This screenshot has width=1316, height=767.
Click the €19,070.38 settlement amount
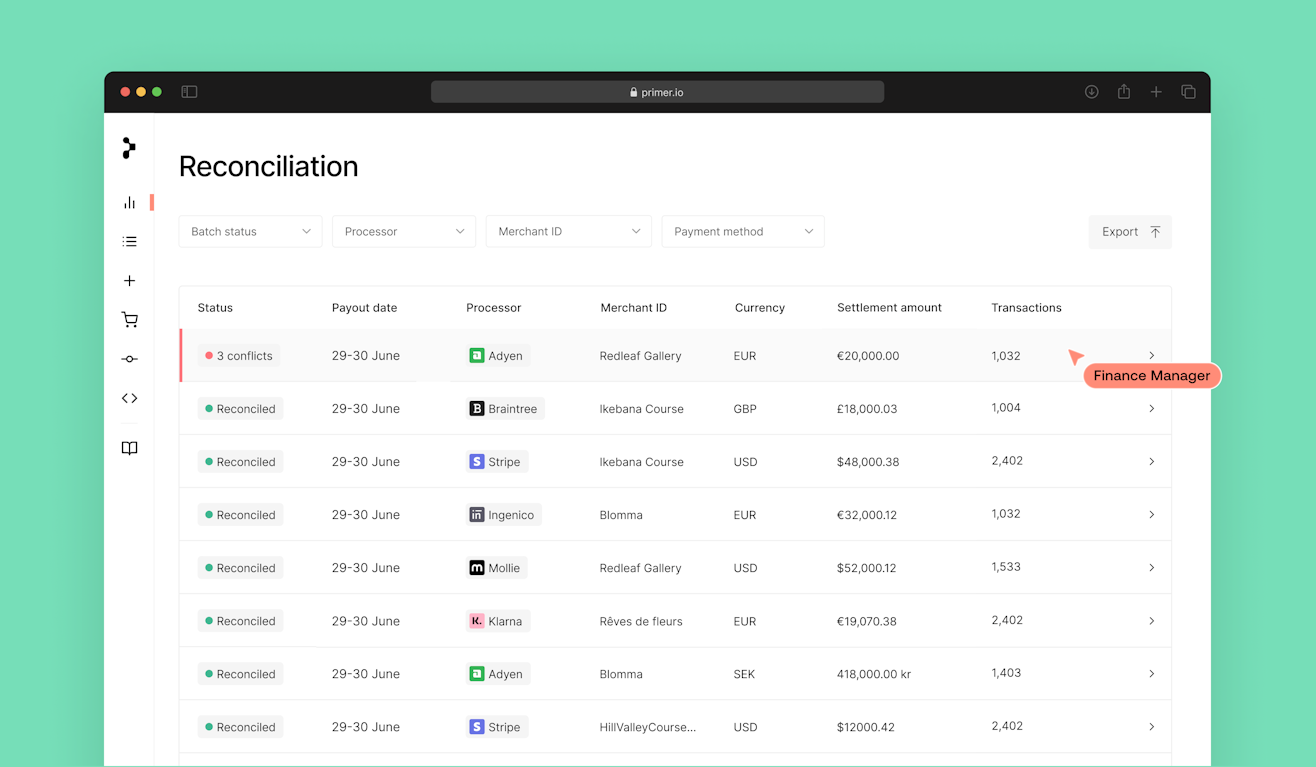(x=867, y=621)
